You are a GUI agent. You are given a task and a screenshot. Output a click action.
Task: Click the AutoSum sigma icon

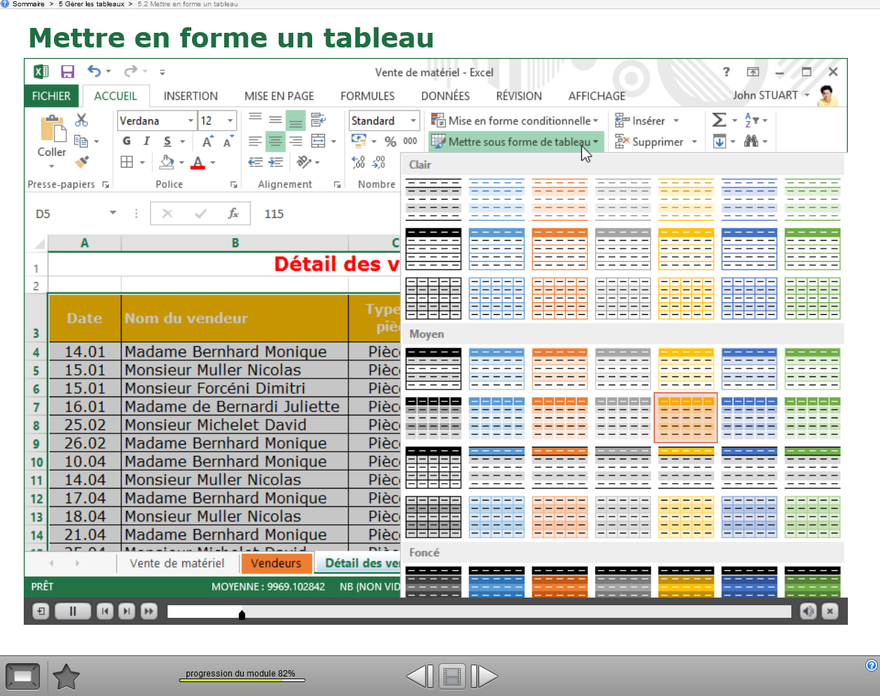tap(718, 120)
